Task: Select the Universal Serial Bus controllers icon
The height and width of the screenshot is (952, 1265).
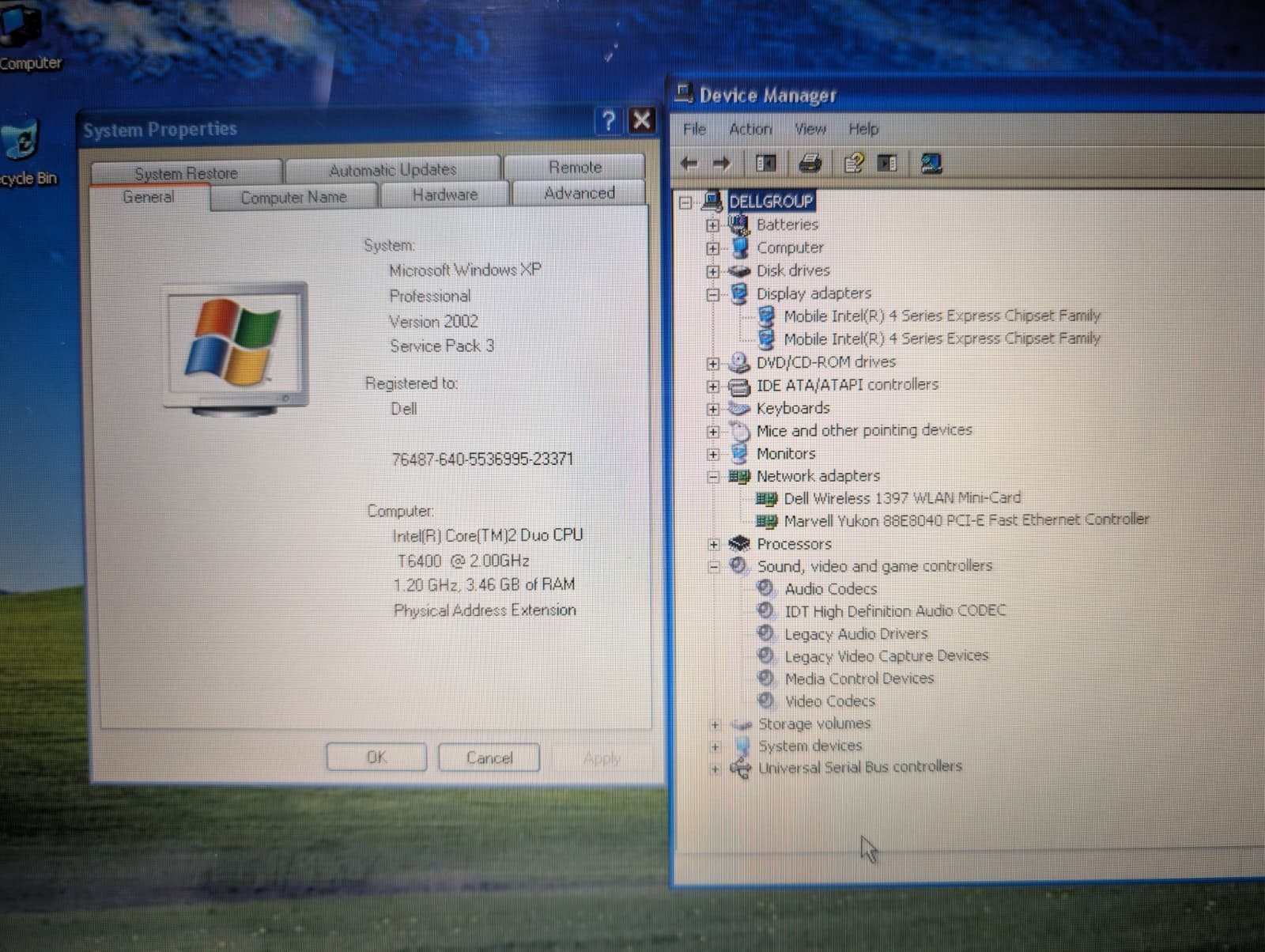Action: (741, 767)
